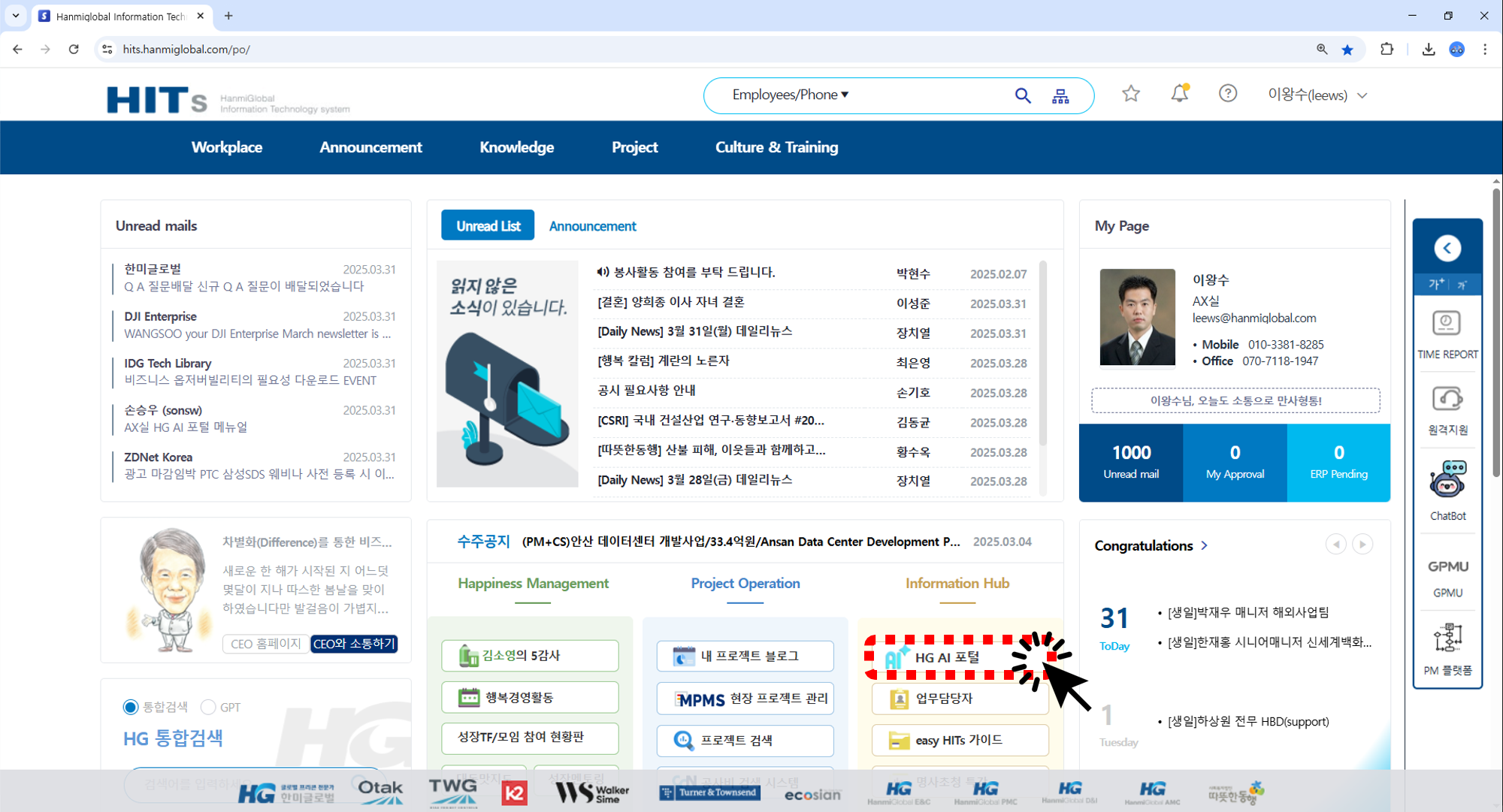The height and width of the screenshot is (812, 1503).
Task: Show previous Congratulations entry arrow
Action: [x=1335, y=544]
